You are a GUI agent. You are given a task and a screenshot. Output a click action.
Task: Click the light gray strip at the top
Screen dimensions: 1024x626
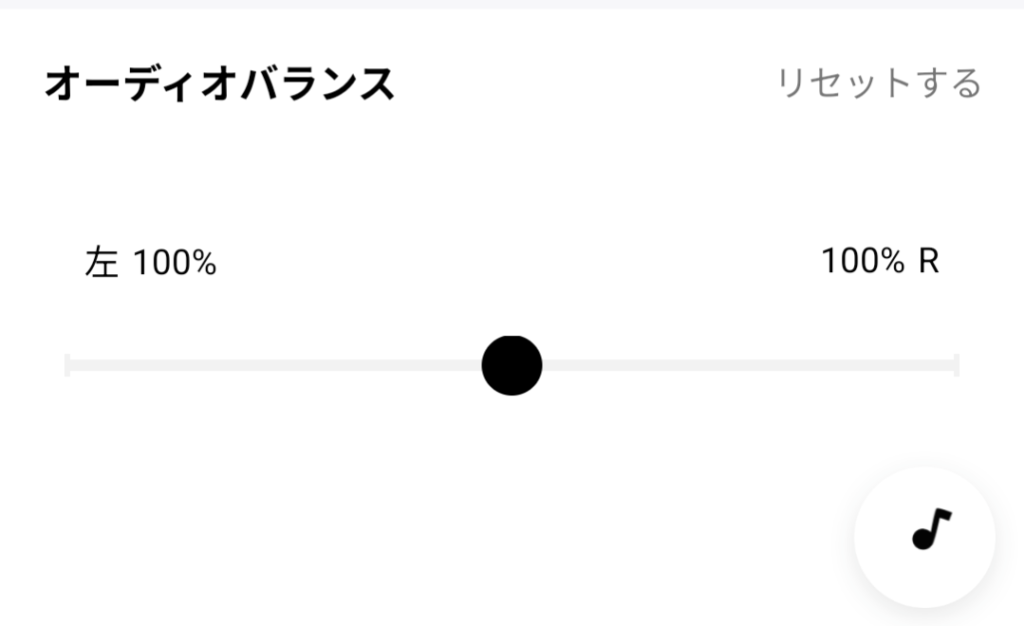tap(512, 4)
